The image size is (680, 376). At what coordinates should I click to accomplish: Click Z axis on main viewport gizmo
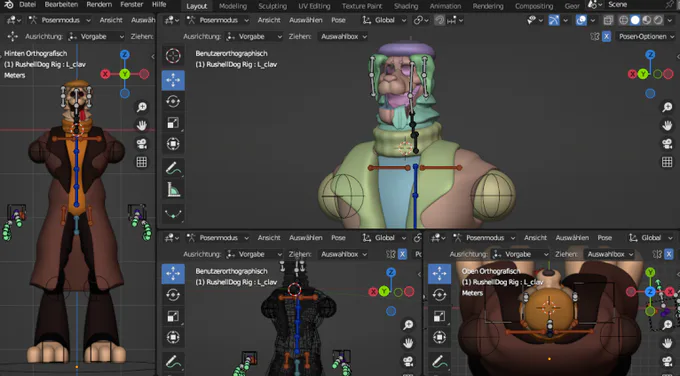650,55
